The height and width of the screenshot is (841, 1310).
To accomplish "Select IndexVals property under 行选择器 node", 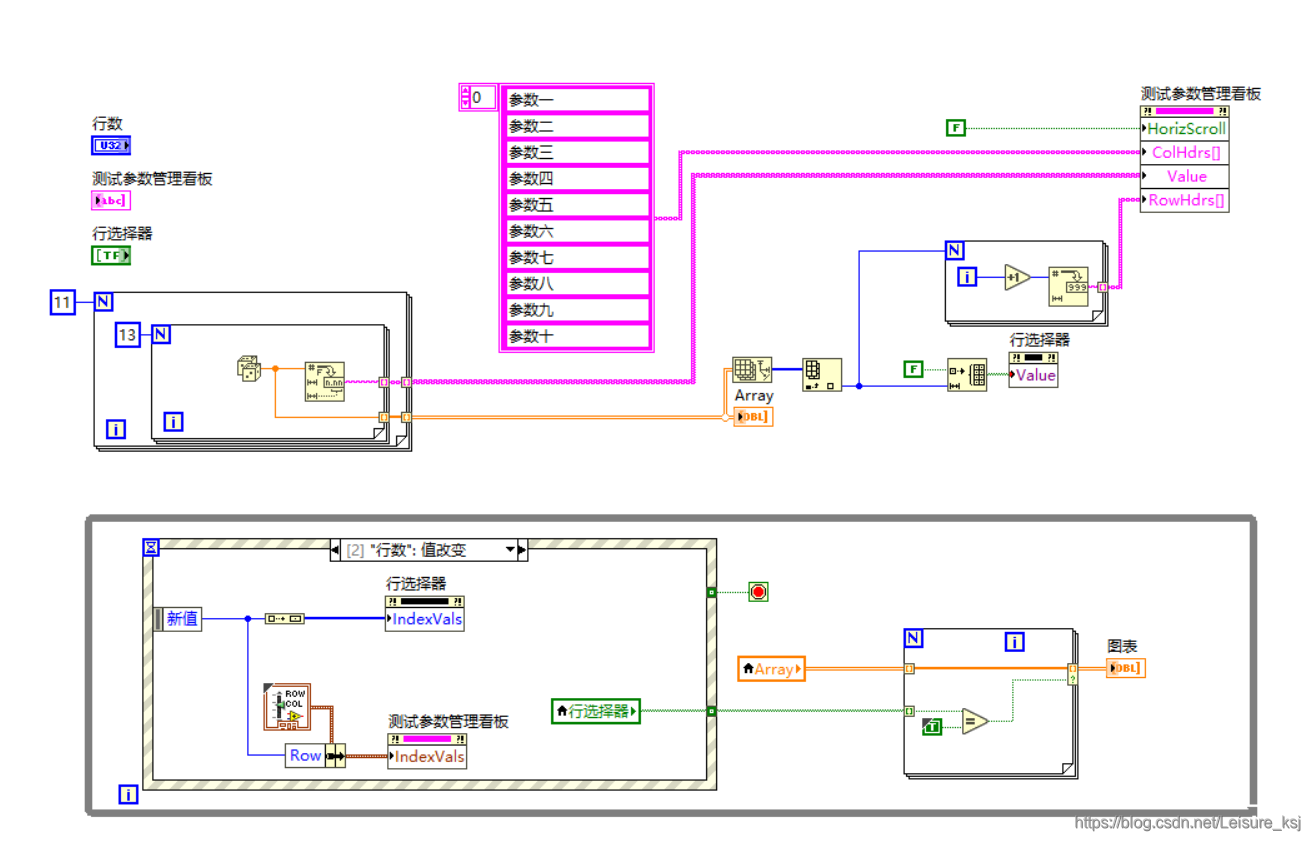I will (425, 619).
